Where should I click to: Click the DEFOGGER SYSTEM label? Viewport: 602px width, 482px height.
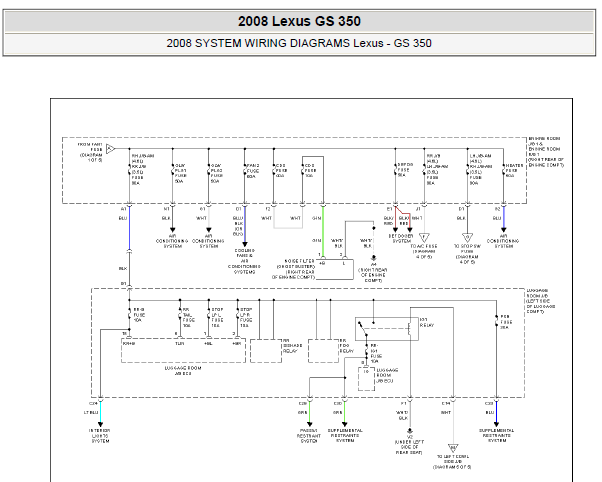[402, 239]
